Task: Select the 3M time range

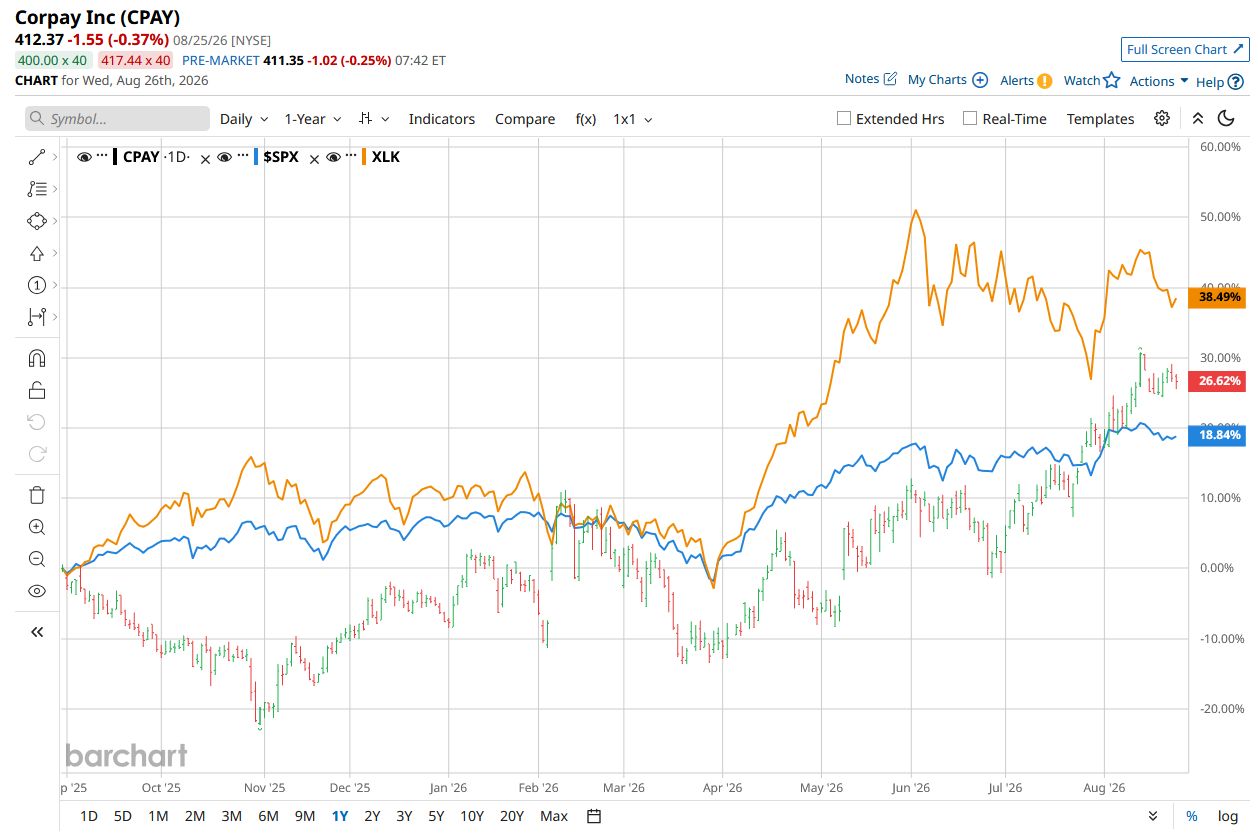Action: [231, 816]
